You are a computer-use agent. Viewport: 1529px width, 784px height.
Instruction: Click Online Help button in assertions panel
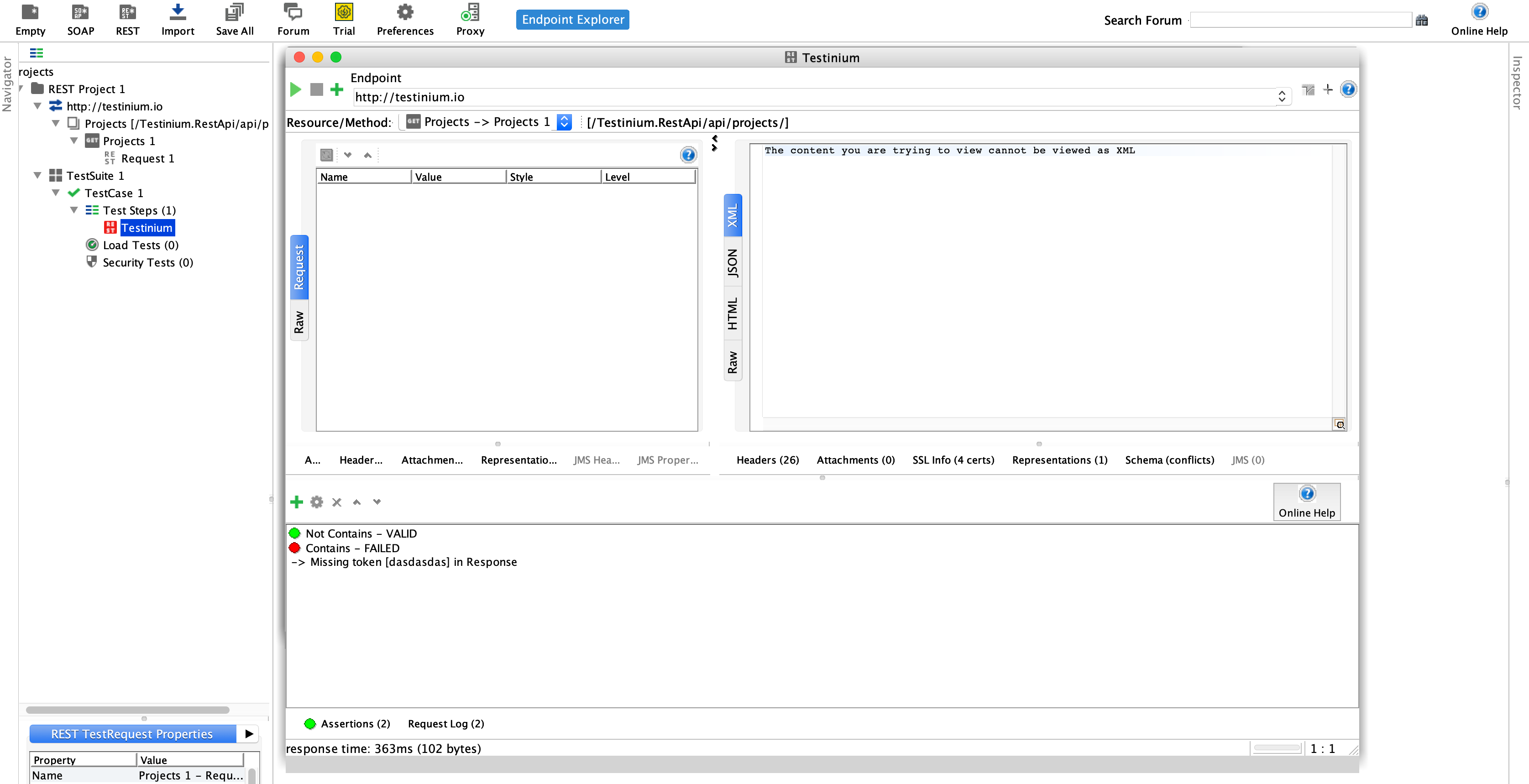[x=1306, y=502]
